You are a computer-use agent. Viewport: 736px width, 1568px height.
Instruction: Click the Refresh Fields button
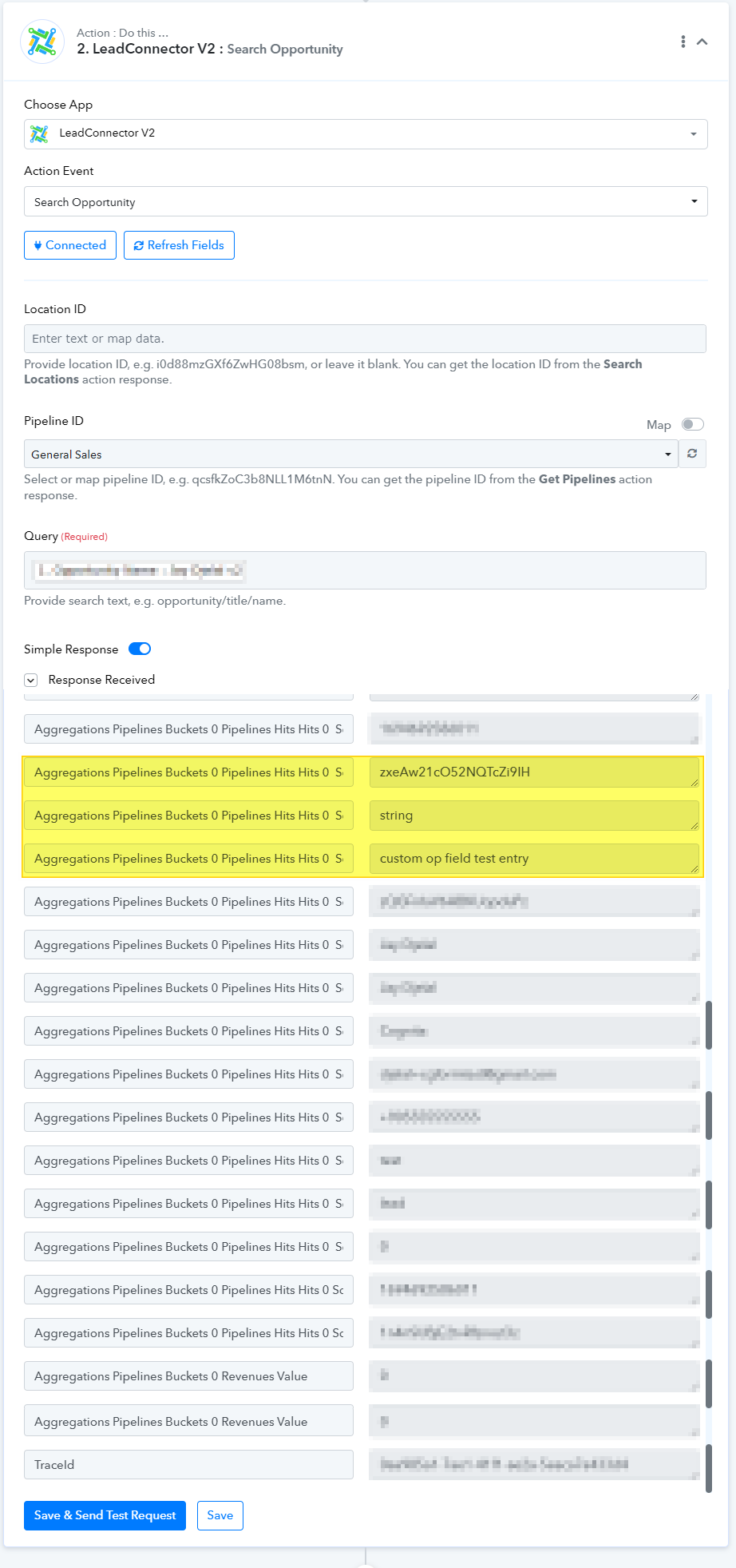tap(179, 245)
